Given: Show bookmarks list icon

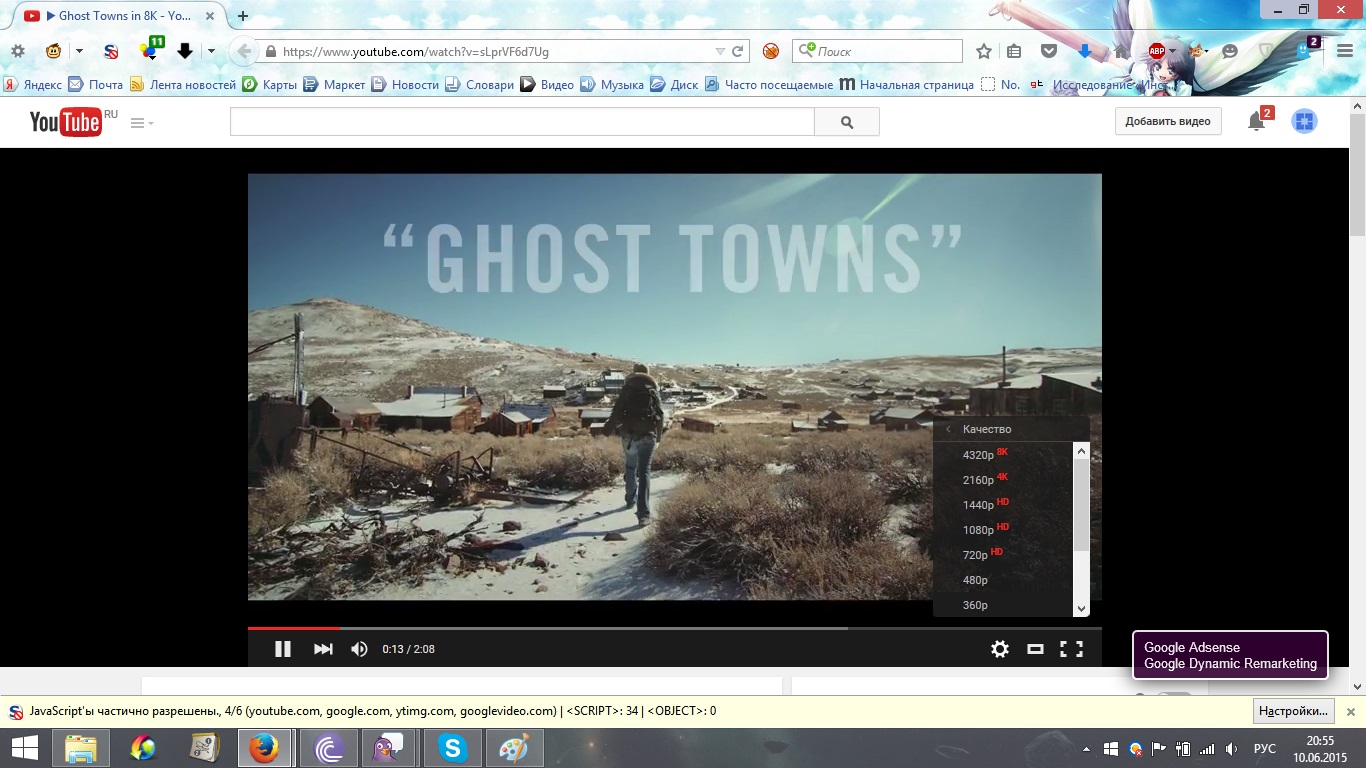Looking at the screenshot, I should point(1014,51).
